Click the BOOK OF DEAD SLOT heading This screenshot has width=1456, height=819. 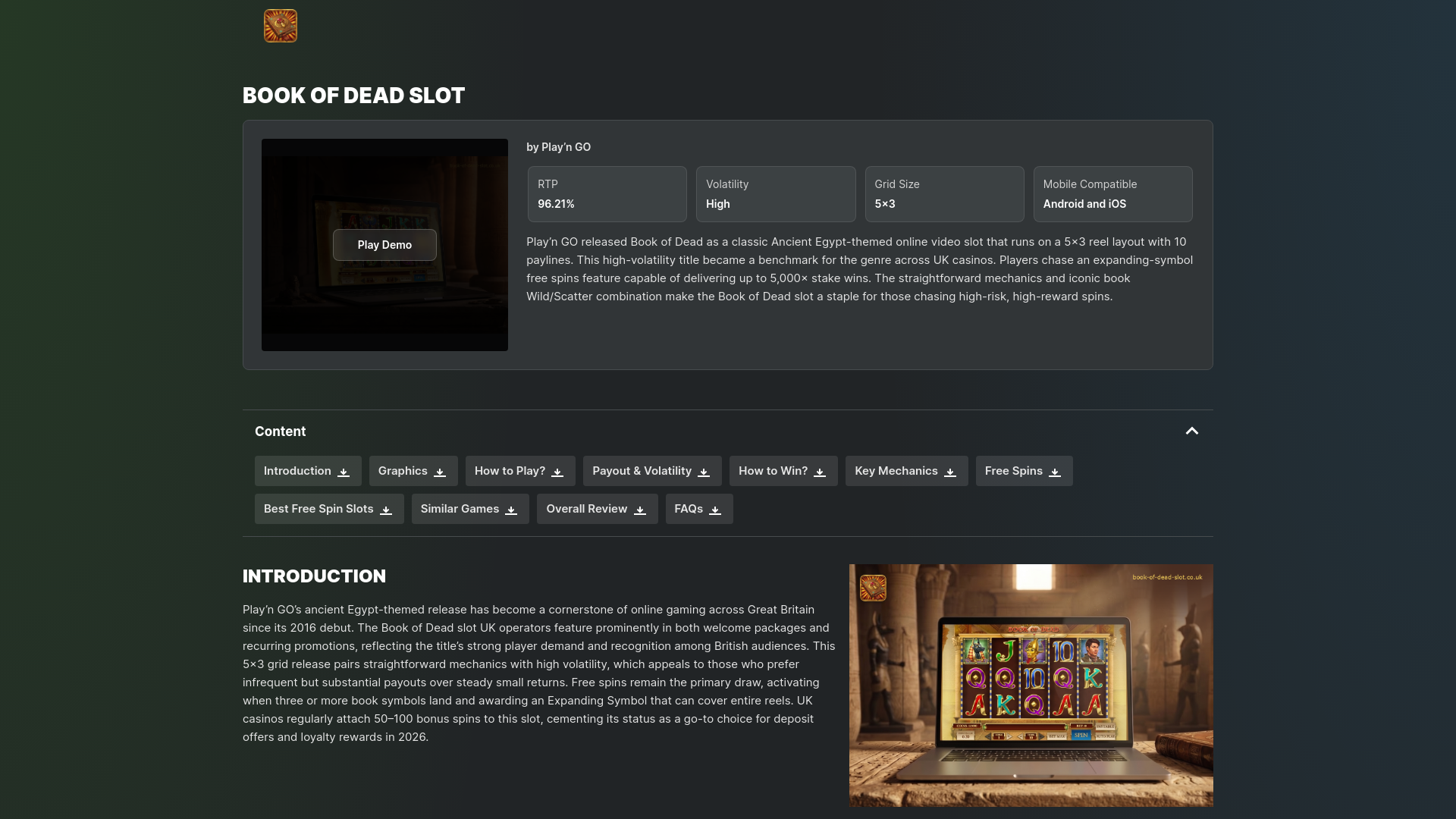click(x=353, y=96)
